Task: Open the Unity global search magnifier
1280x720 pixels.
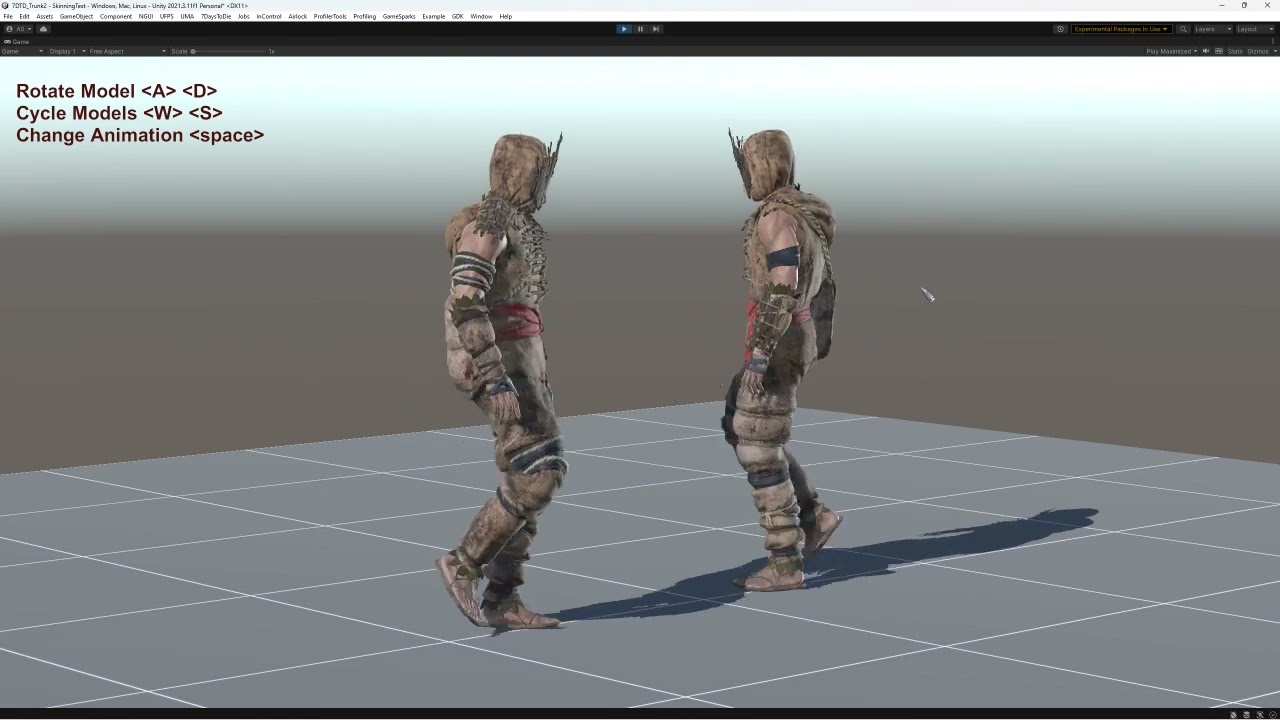Action: (1183, 29)
